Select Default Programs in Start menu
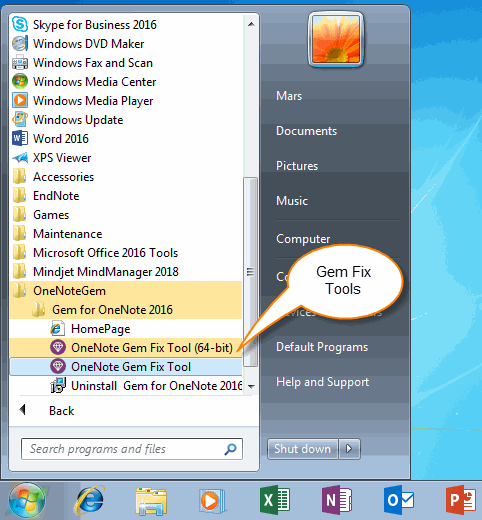This screenshot has width=482, height=520. (322, 347)
